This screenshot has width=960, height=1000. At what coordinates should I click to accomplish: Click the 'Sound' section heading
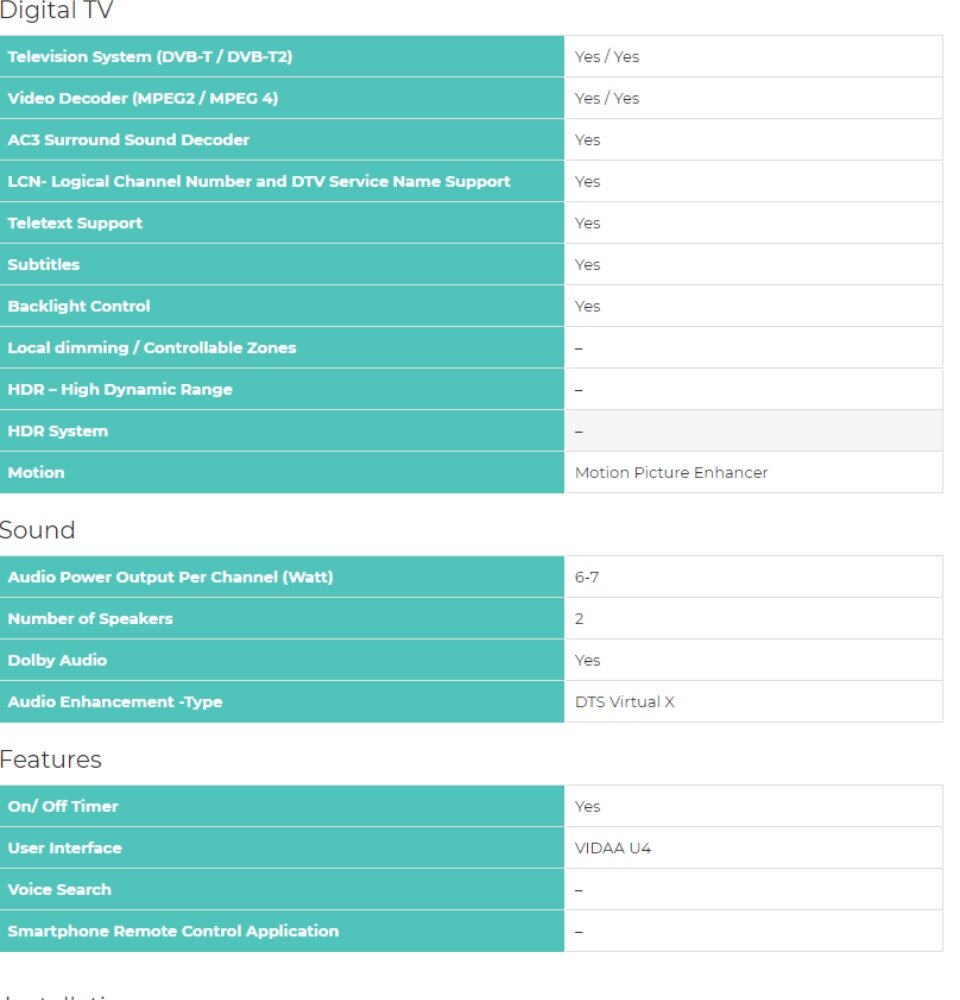37,530
